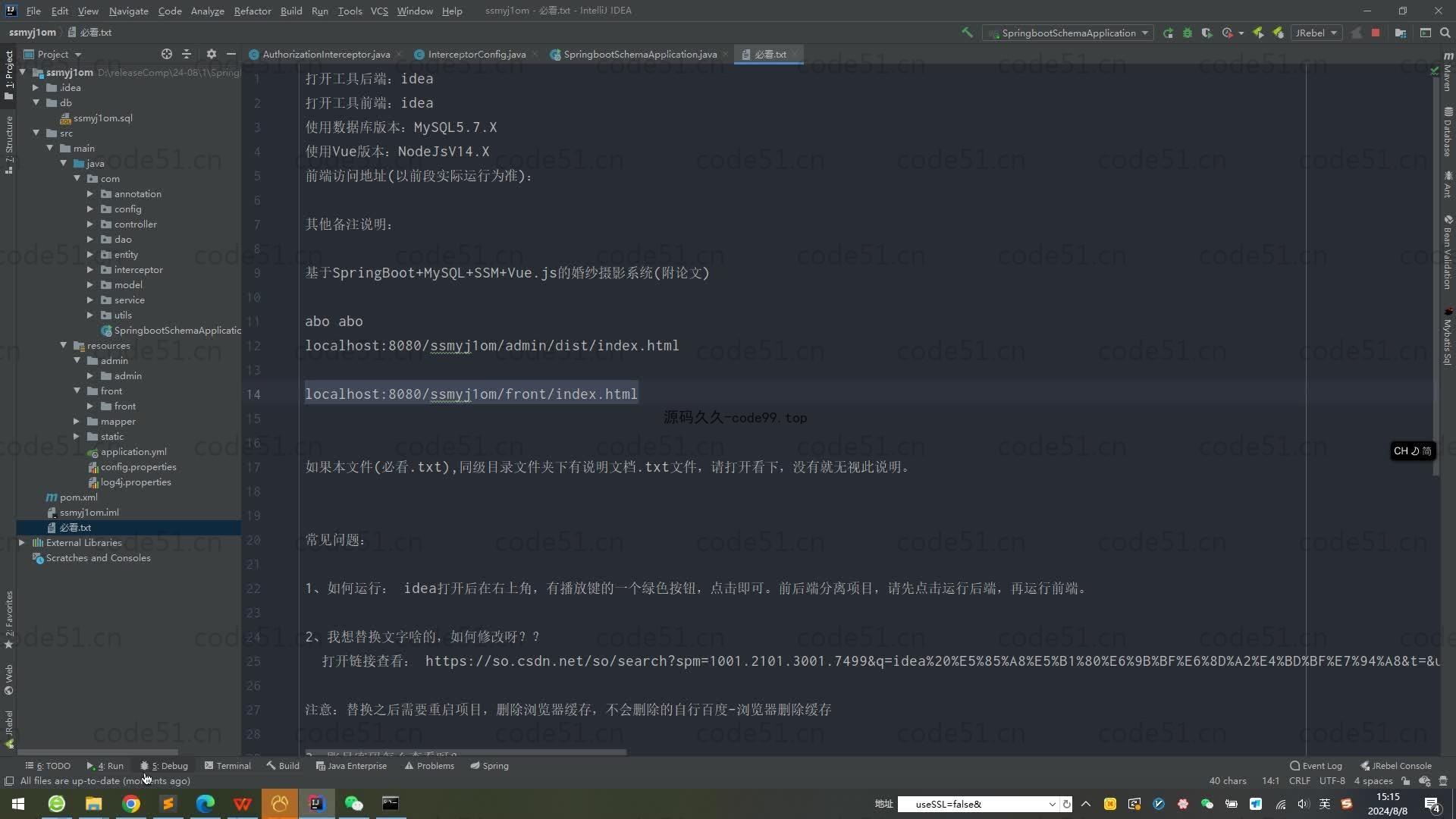The width and height of the screenshot is (1456, 819).
Task: Open Project panel settings gear
Action: pos(212,54)
